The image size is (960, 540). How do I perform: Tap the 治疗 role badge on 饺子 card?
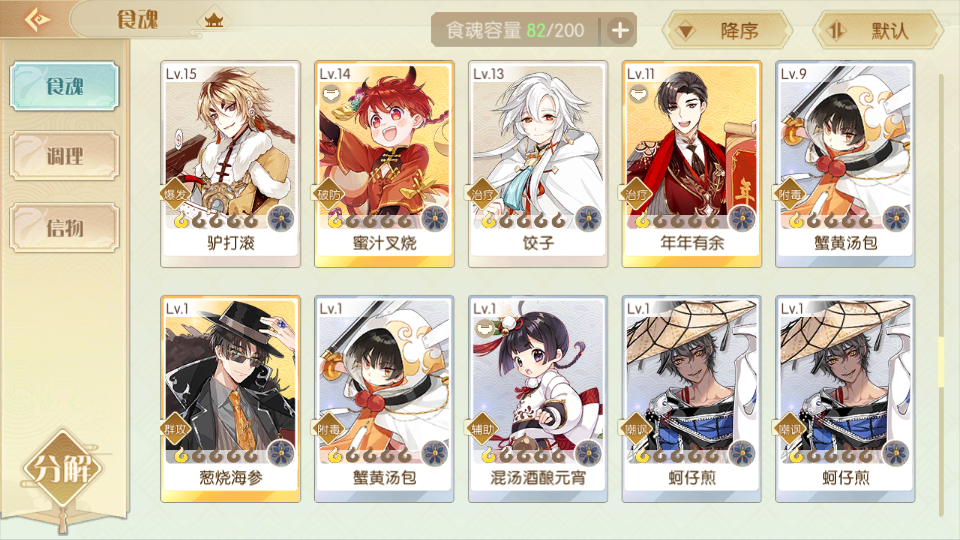[482, 194]
